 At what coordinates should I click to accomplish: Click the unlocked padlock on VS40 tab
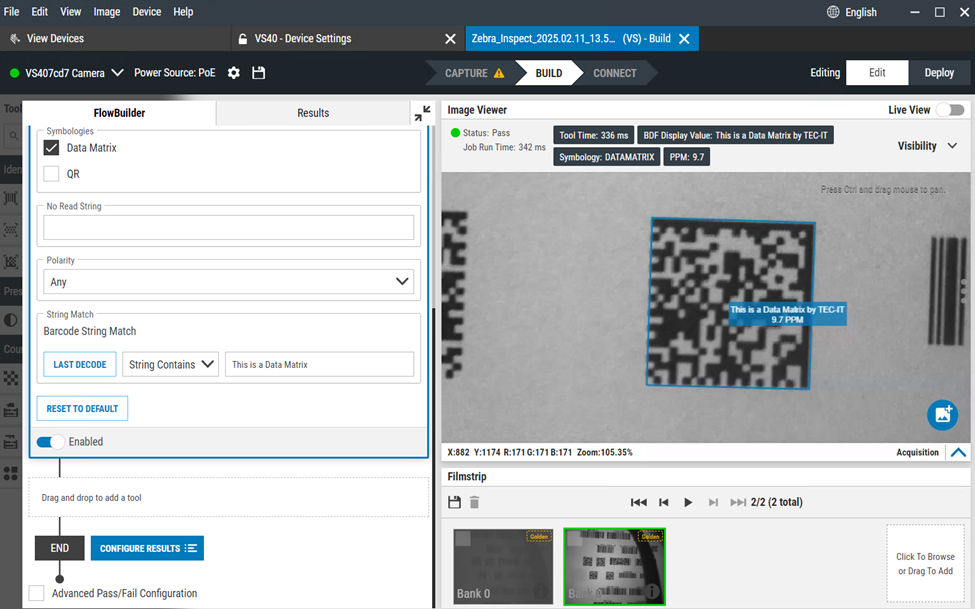coord(243,39)
